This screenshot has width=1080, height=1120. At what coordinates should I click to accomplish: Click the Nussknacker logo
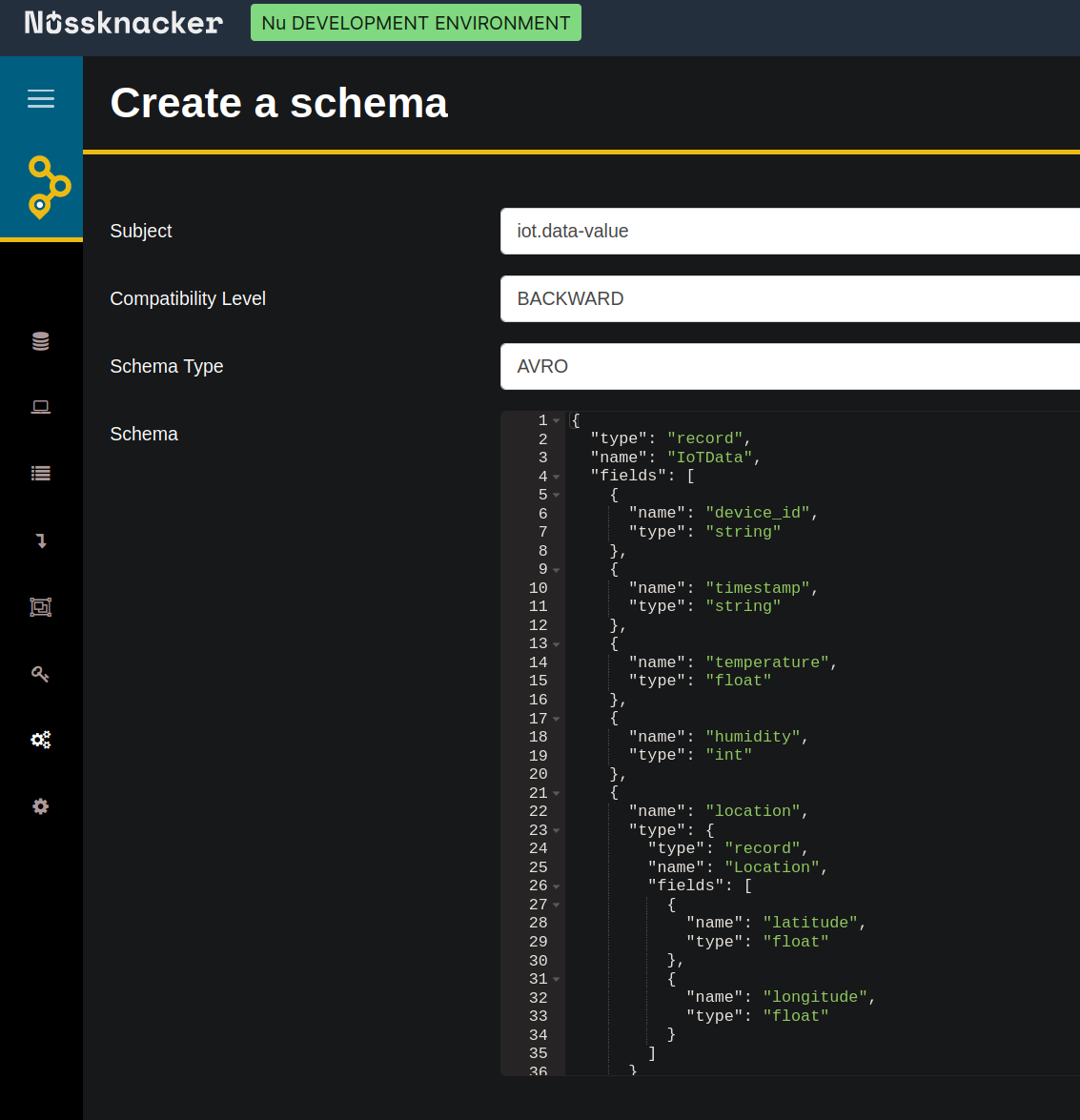124,23
